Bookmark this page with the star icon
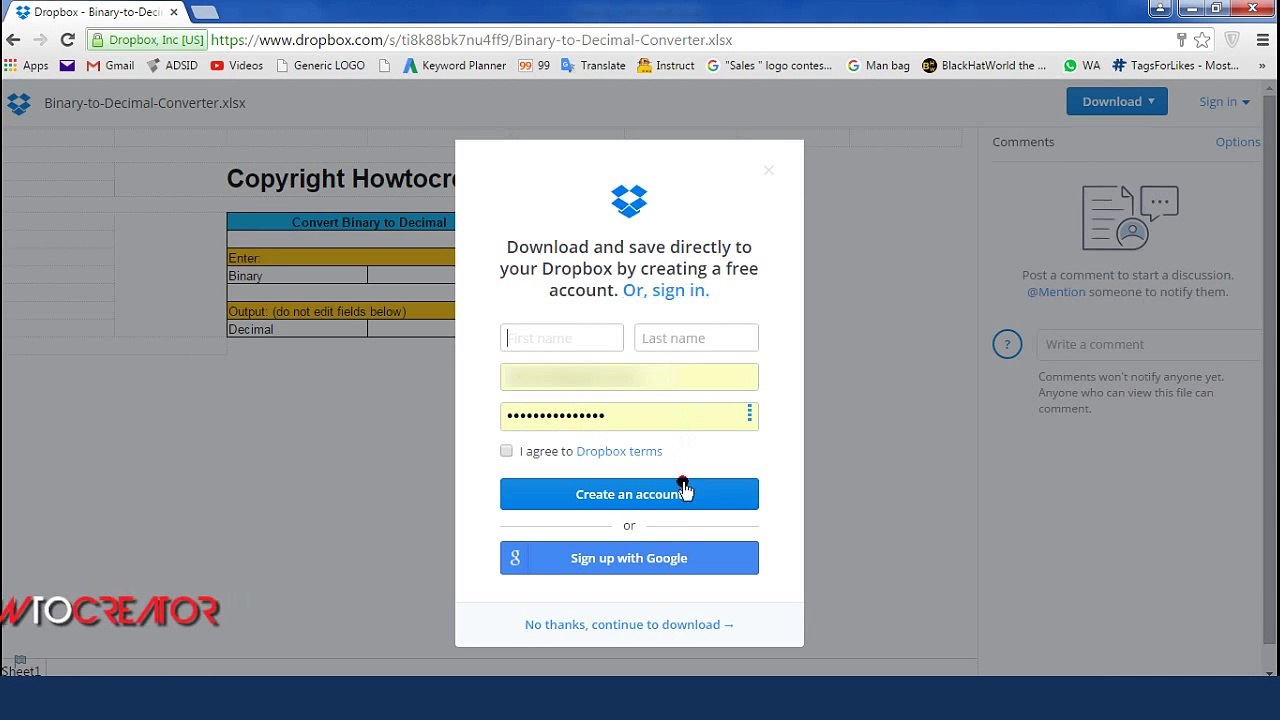The width and height of the screenshot is (1280, 720). 1202,40
